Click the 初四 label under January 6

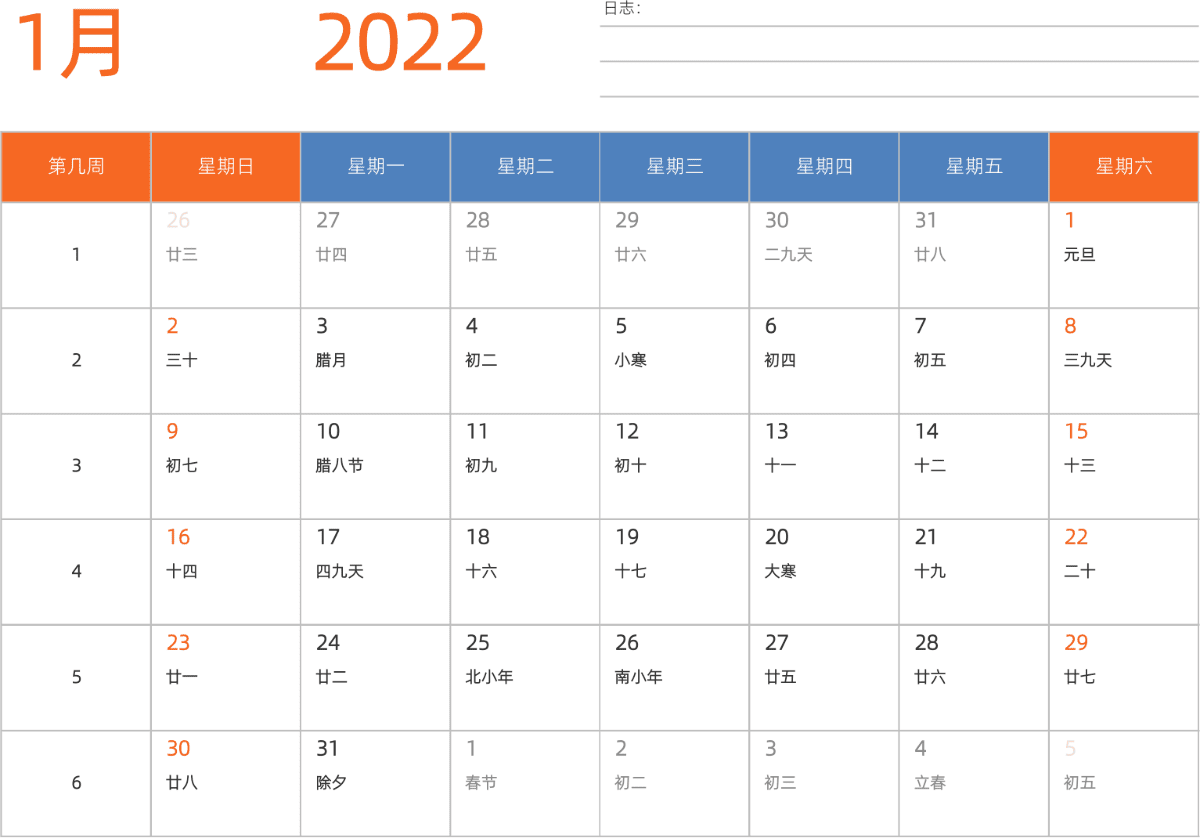point(781,360)
